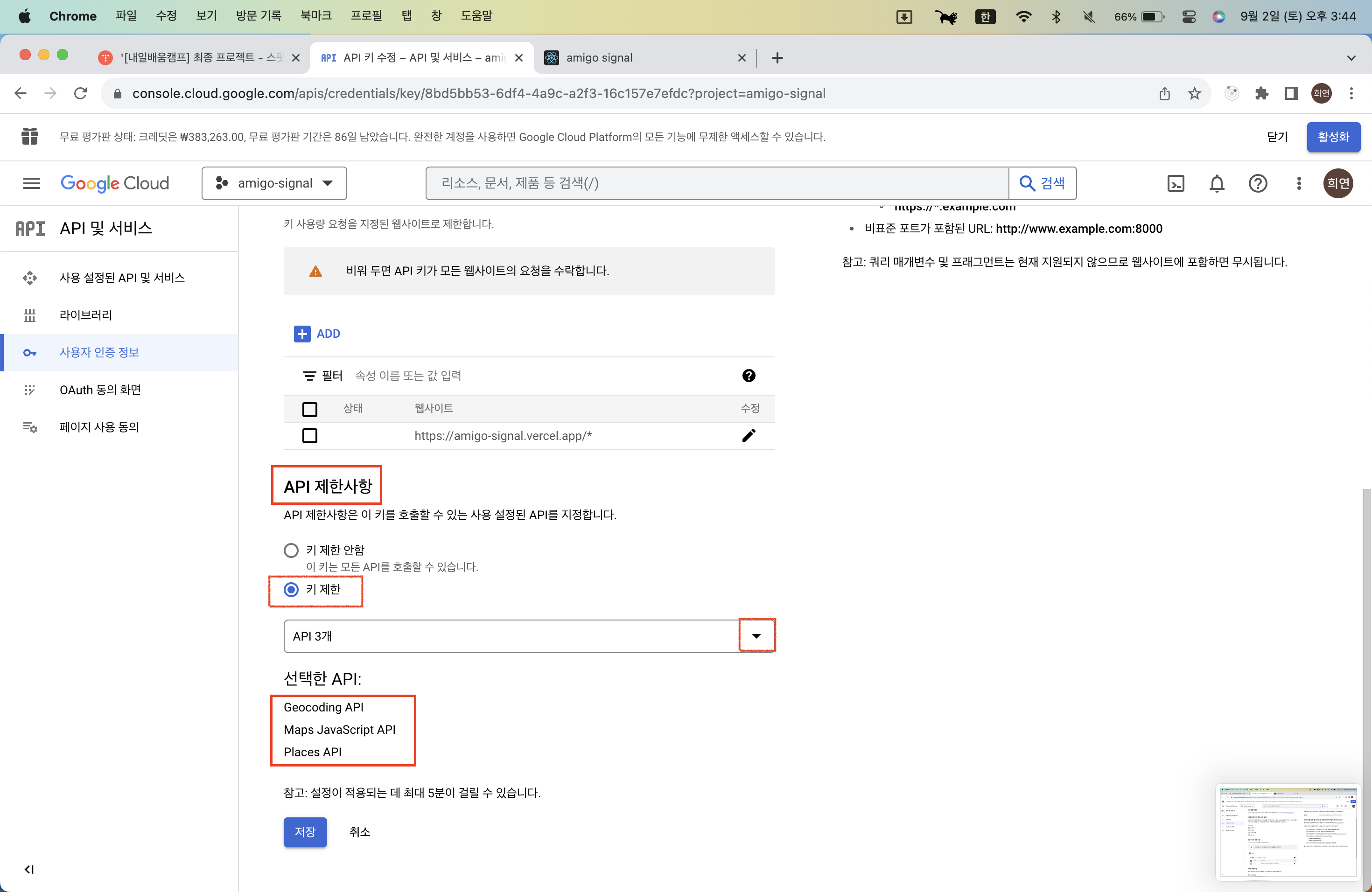Reload the page in Chrome
1372x892 pixels.
click(x=81, y=93)
